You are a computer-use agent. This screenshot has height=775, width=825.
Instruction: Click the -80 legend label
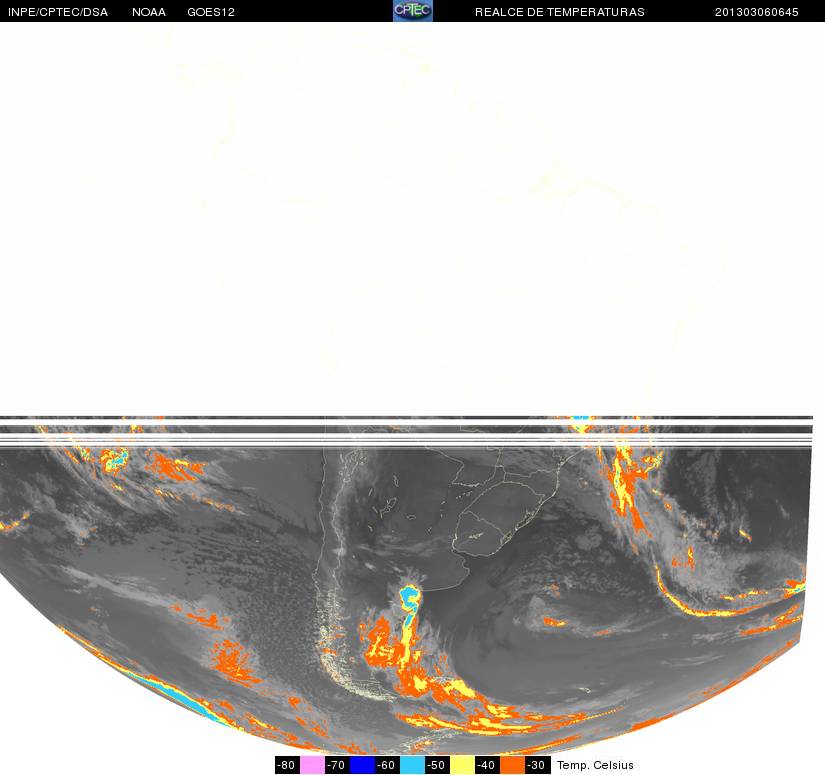(x=287, y=765)
